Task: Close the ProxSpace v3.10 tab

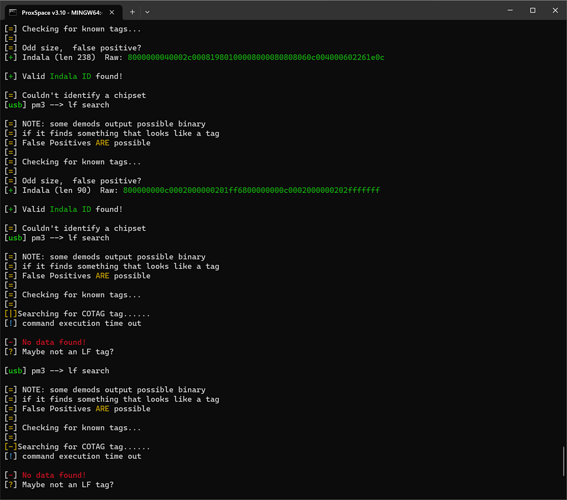Action: [x=112, y=12]
